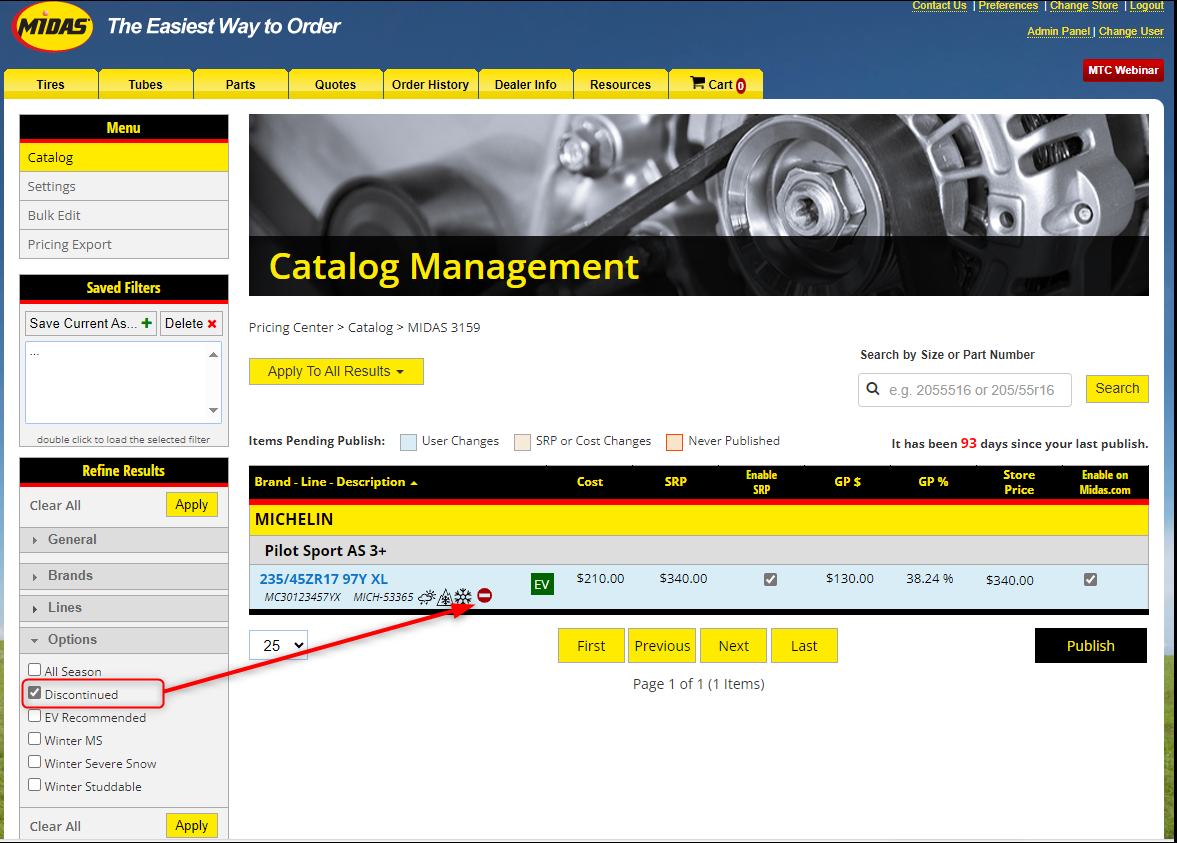This screenshot has width=1177, height=843.
Task: Select the Winter Studdable checkbox
Action: (x=35, y=785)
